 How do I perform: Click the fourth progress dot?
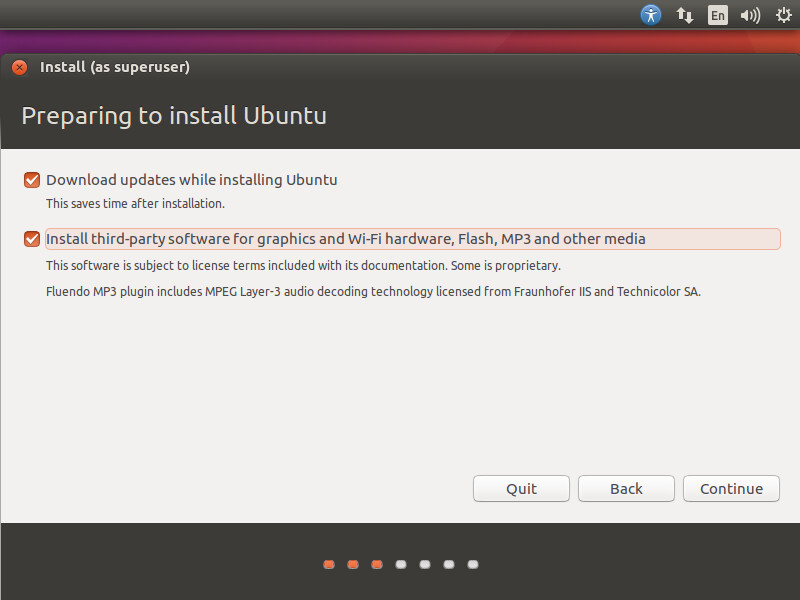(400, 564)
